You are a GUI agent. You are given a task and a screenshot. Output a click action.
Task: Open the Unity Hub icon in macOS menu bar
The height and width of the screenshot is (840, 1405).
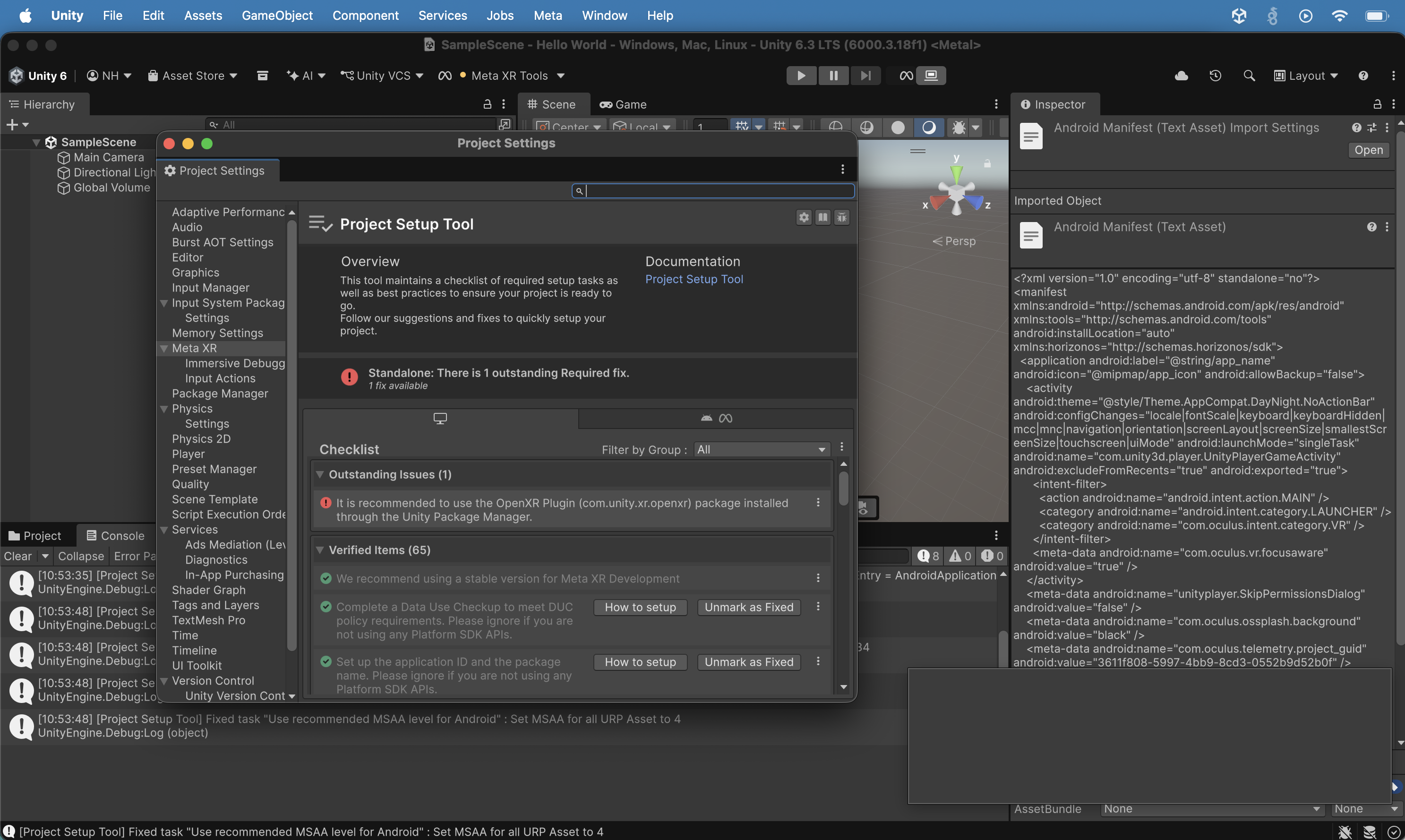pos(1239,15)
